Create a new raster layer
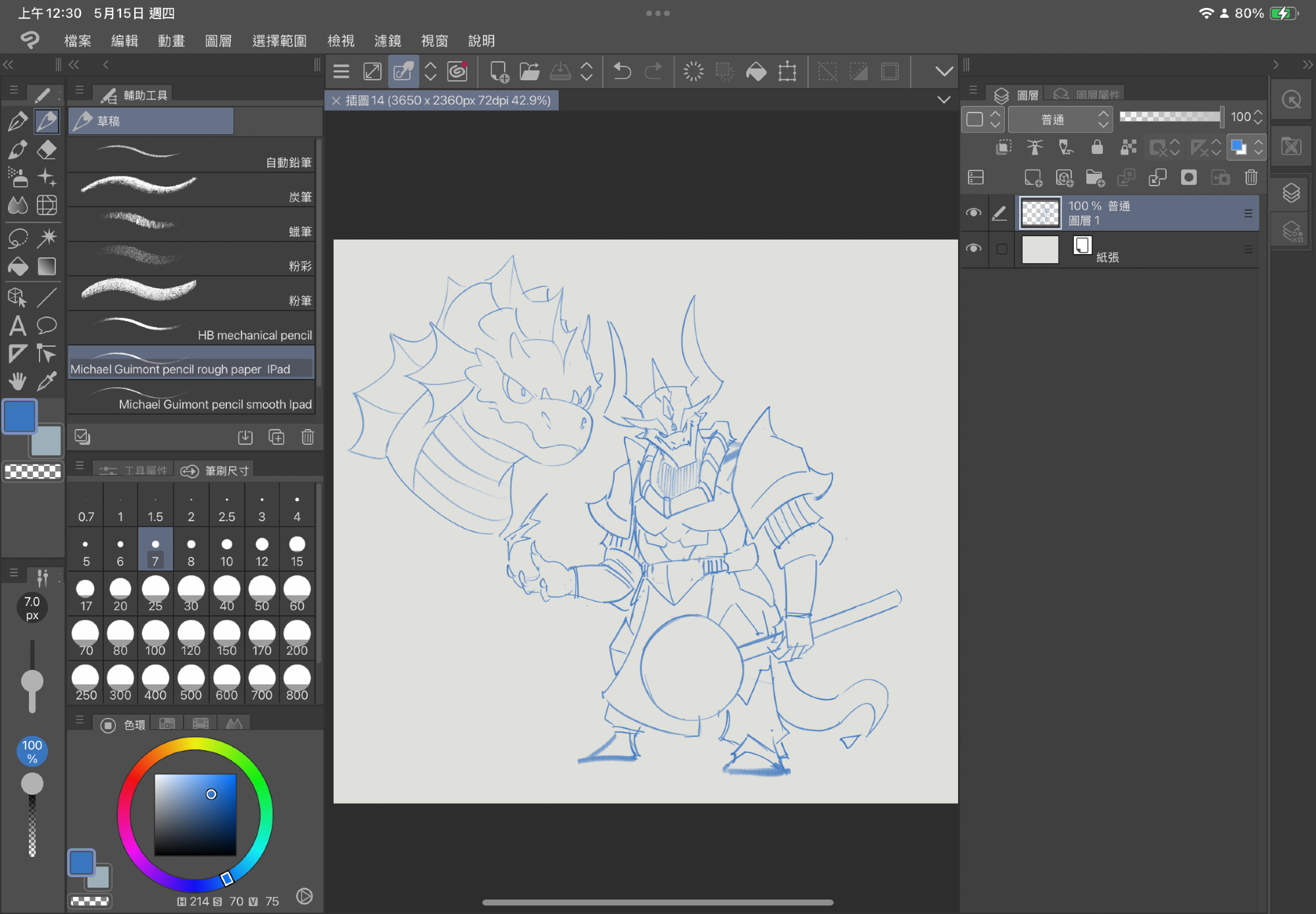 pyautogui.click(x=1033, y=178)
